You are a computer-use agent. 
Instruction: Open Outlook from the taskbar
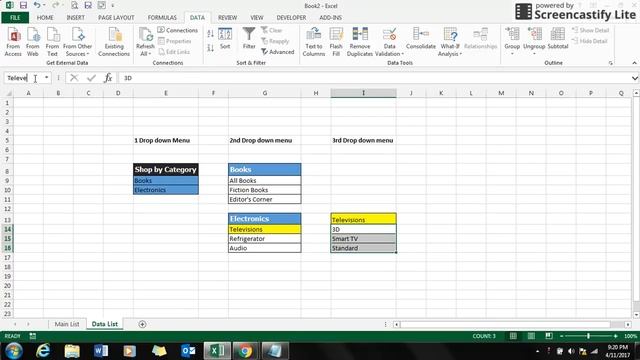(x=188, y=351)
